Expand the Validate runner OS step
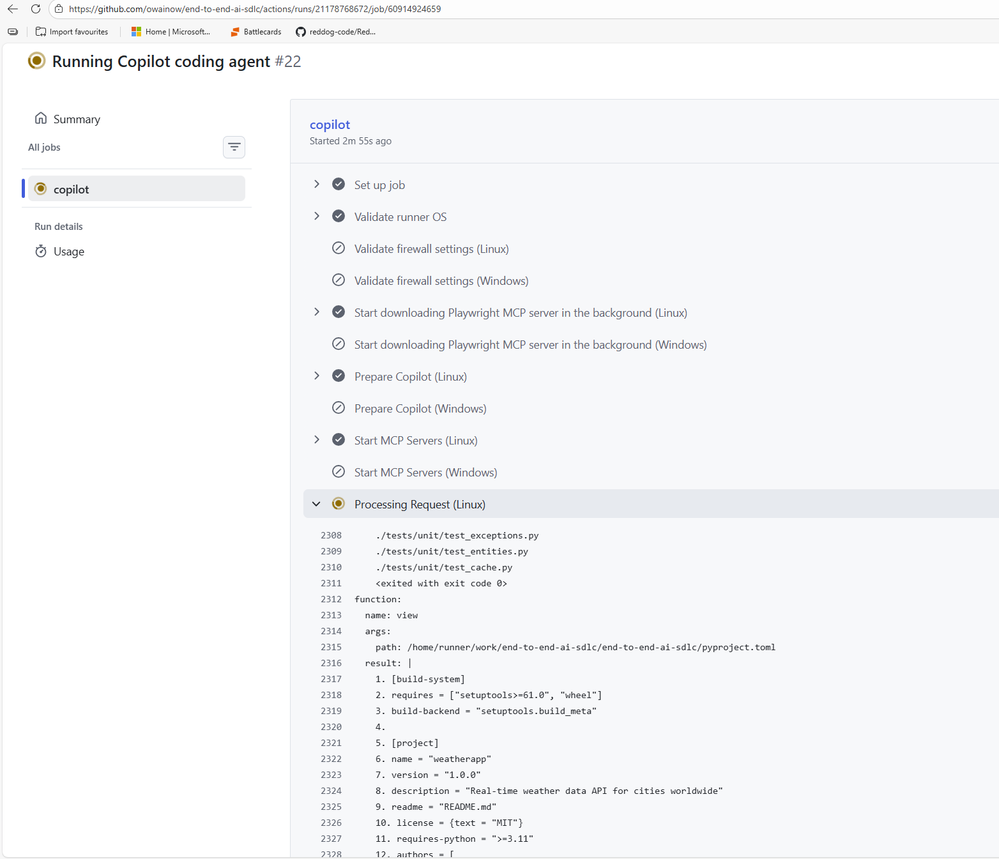The width and height of the screenshot is (999, 859). 317,217
